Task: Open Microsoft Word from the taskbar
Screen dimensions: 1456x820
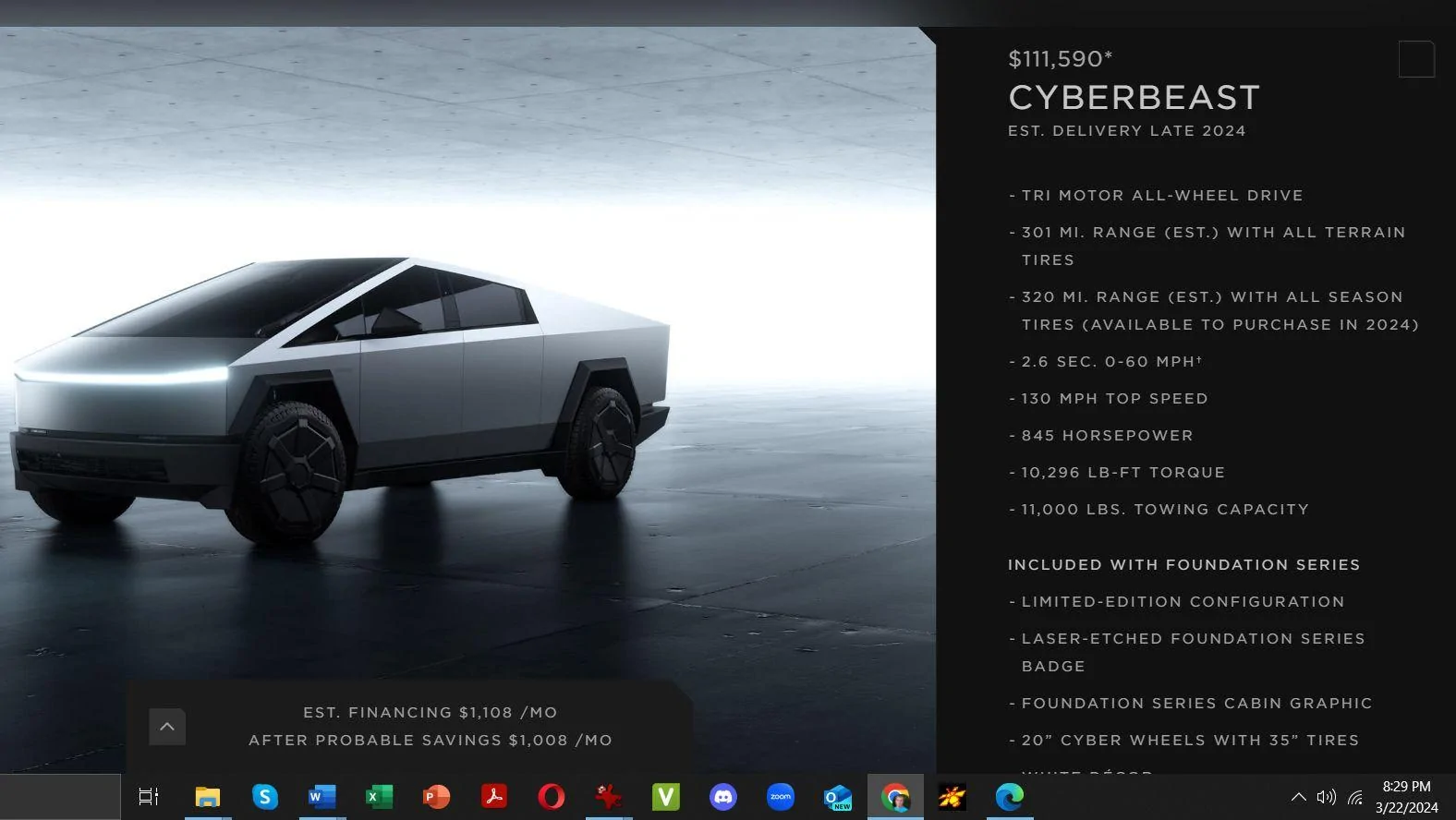Action: (x=322, y=796)
